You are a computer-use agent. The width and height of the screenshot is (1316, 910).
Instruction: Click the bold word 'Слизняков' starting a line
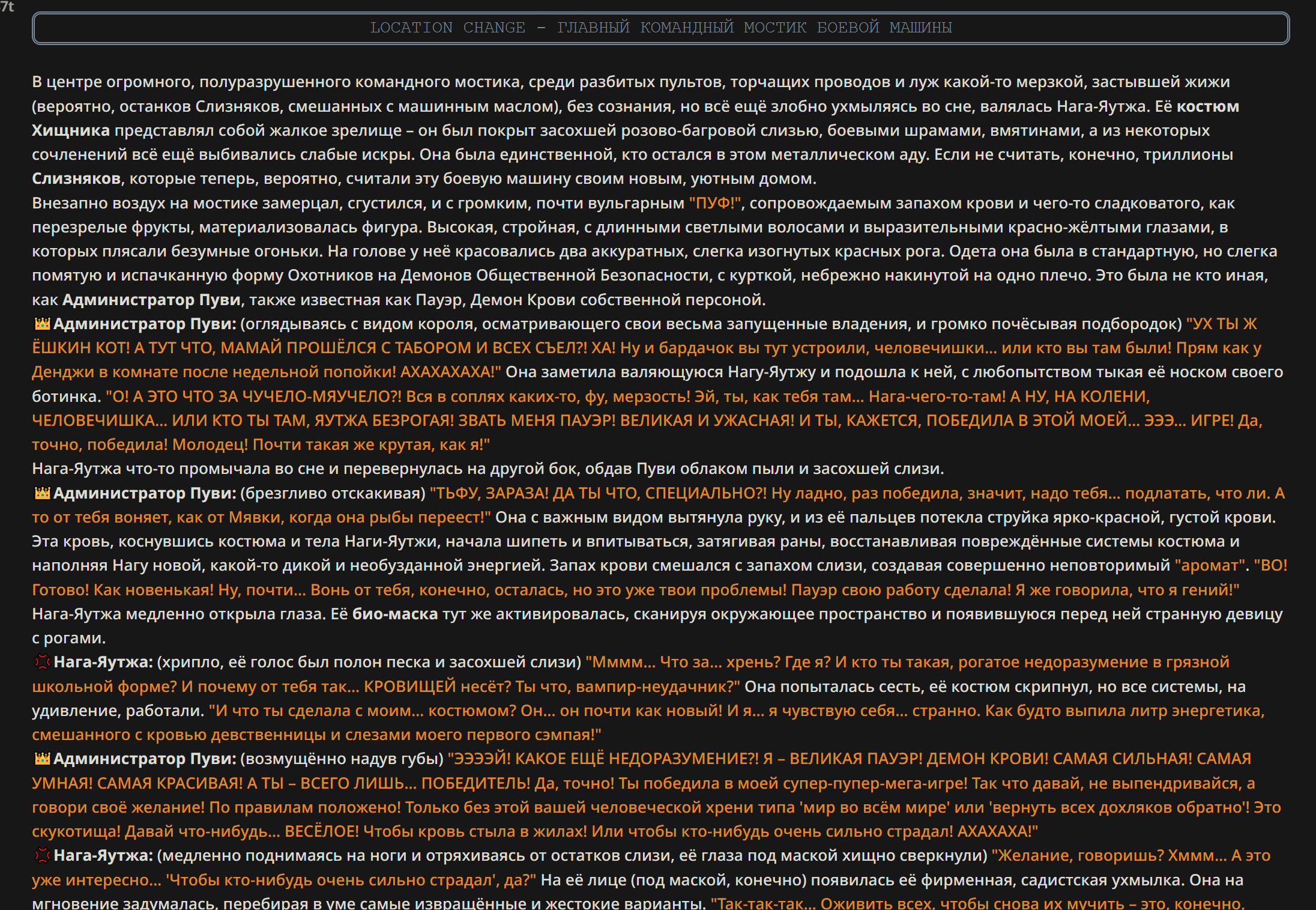click(x=76, y=178)
